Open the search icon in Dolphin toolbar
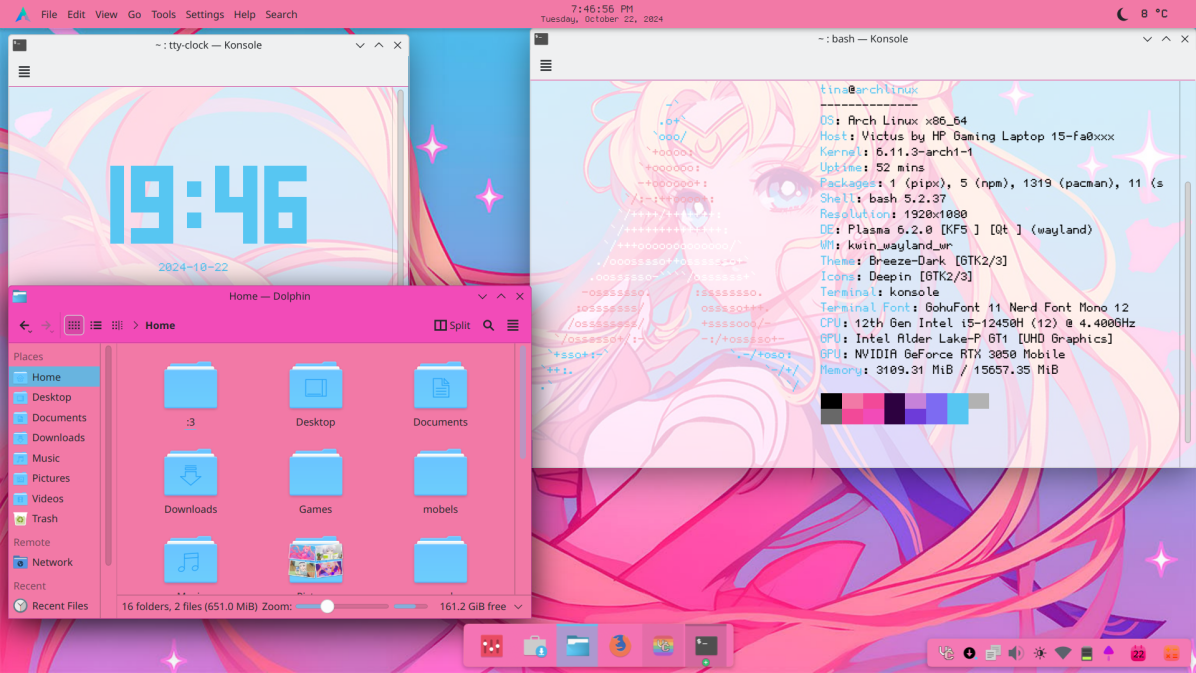The height and width of the screenshot is (673, 1196). [x=489, y=326]
